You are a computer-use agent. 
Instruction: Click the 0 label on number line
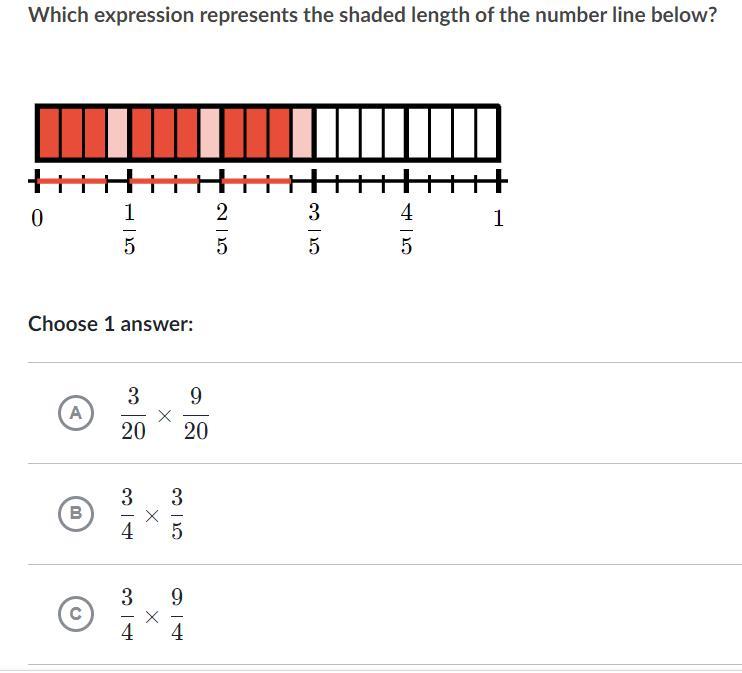pos(37,218)
